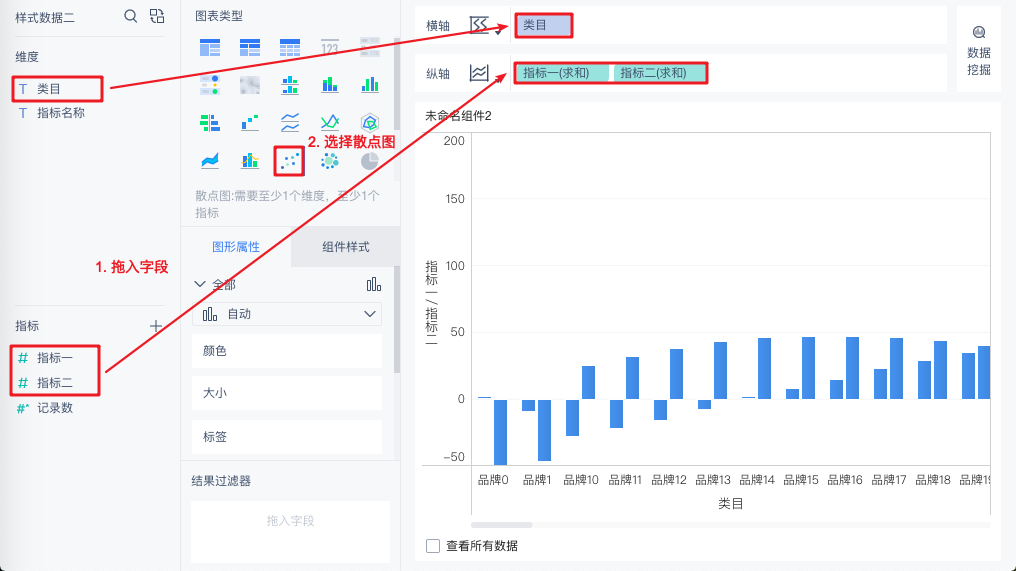
Task: Collapse the 全部 section chevron
Action: pyautogui.click(x=200, y=284)
